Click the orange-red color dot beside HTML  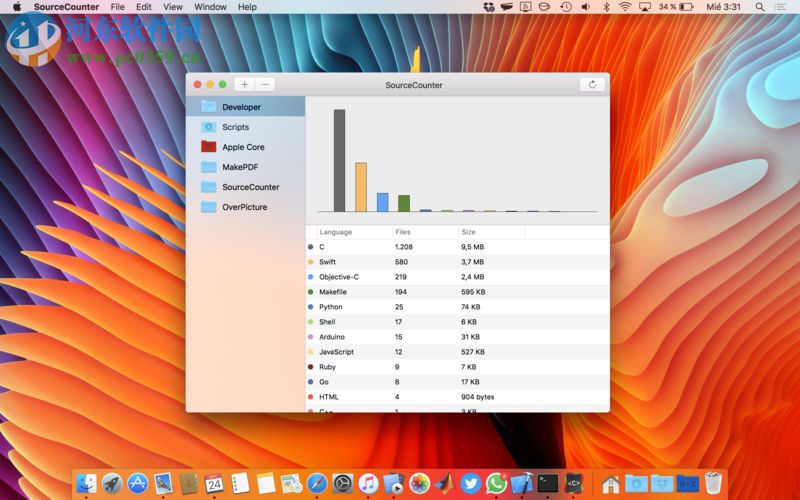coord(310,396)
